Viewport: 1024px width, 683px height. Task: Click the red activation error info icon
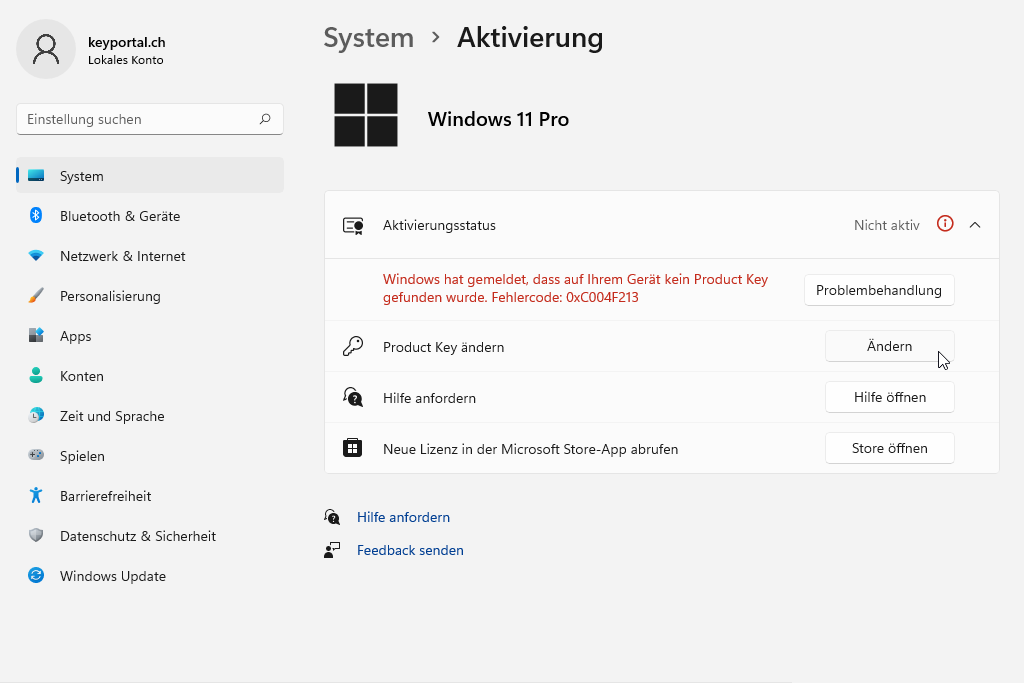click(x=945, y=224)
